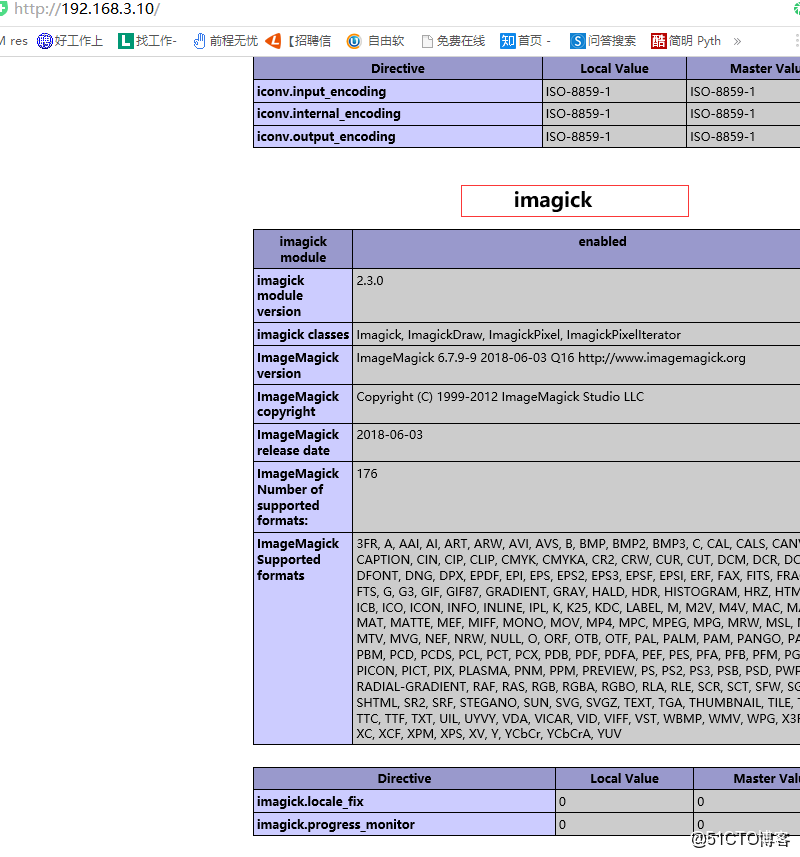The height and width of the screenshot is (857, 800).
Task: Click the imagick section heading
Action: (552, 200)
